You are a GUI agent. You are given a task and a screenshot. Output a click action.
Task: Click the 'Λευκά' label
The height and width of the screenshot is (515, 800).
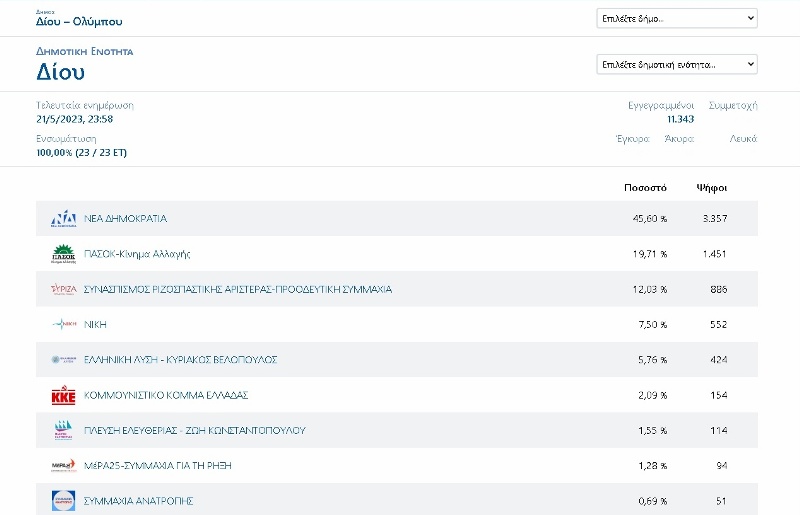tap(743, 139)
